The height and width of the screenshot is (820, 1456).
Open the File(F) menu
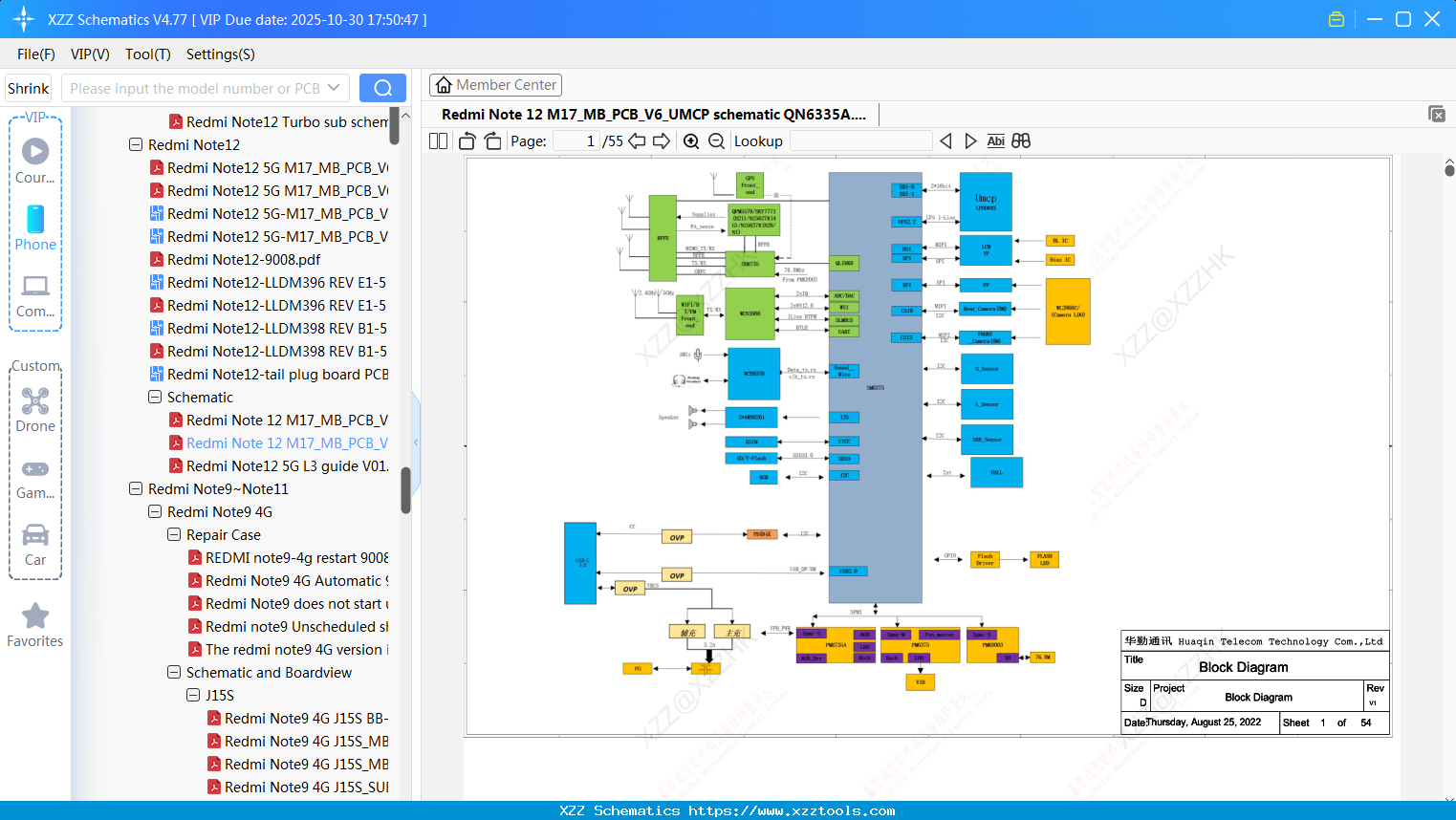(x=36, y=54)
